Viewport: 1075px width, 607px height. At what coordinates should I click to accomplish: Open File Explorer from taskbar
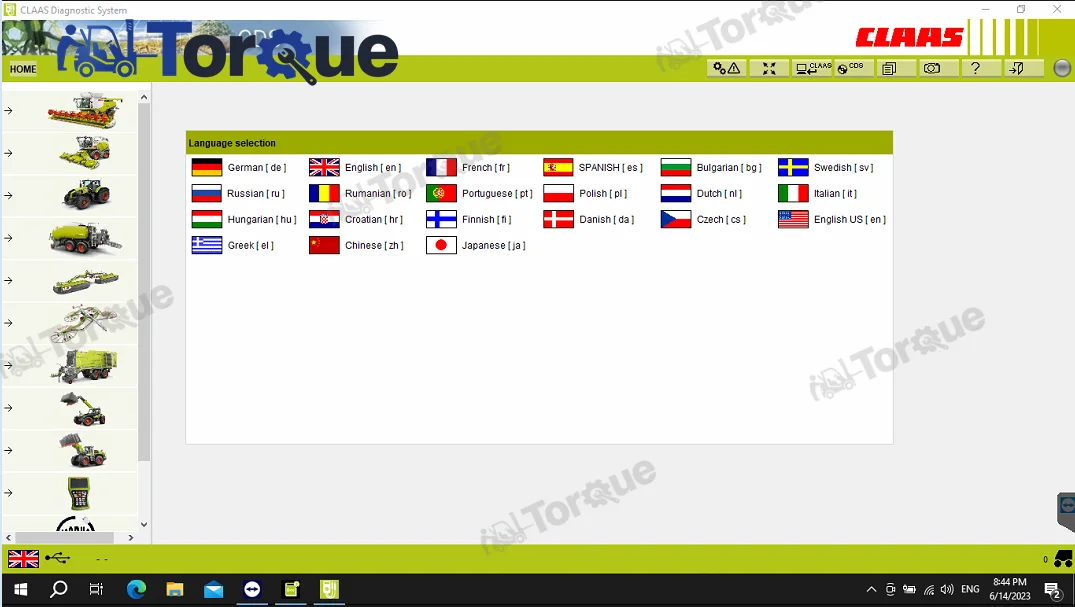pyautogui.click(x=175, y=590)
